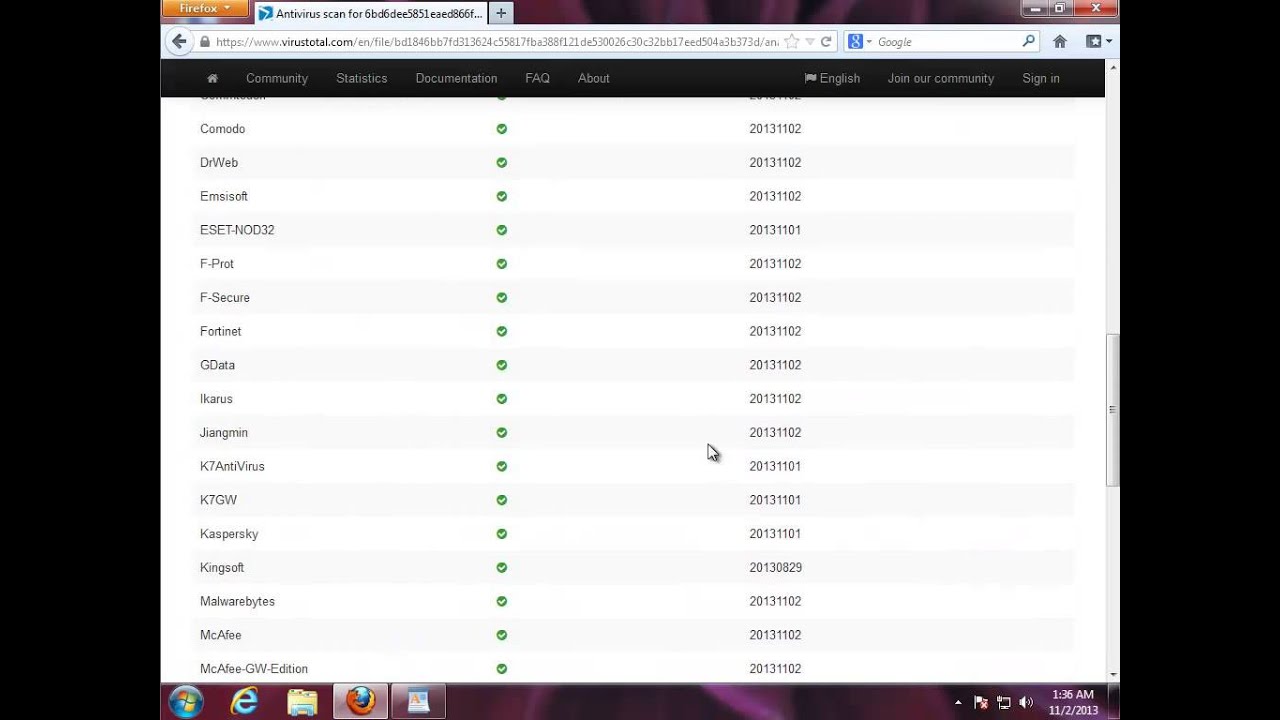
Task: Click the Sign in link
Action: tap(1041, 78)
